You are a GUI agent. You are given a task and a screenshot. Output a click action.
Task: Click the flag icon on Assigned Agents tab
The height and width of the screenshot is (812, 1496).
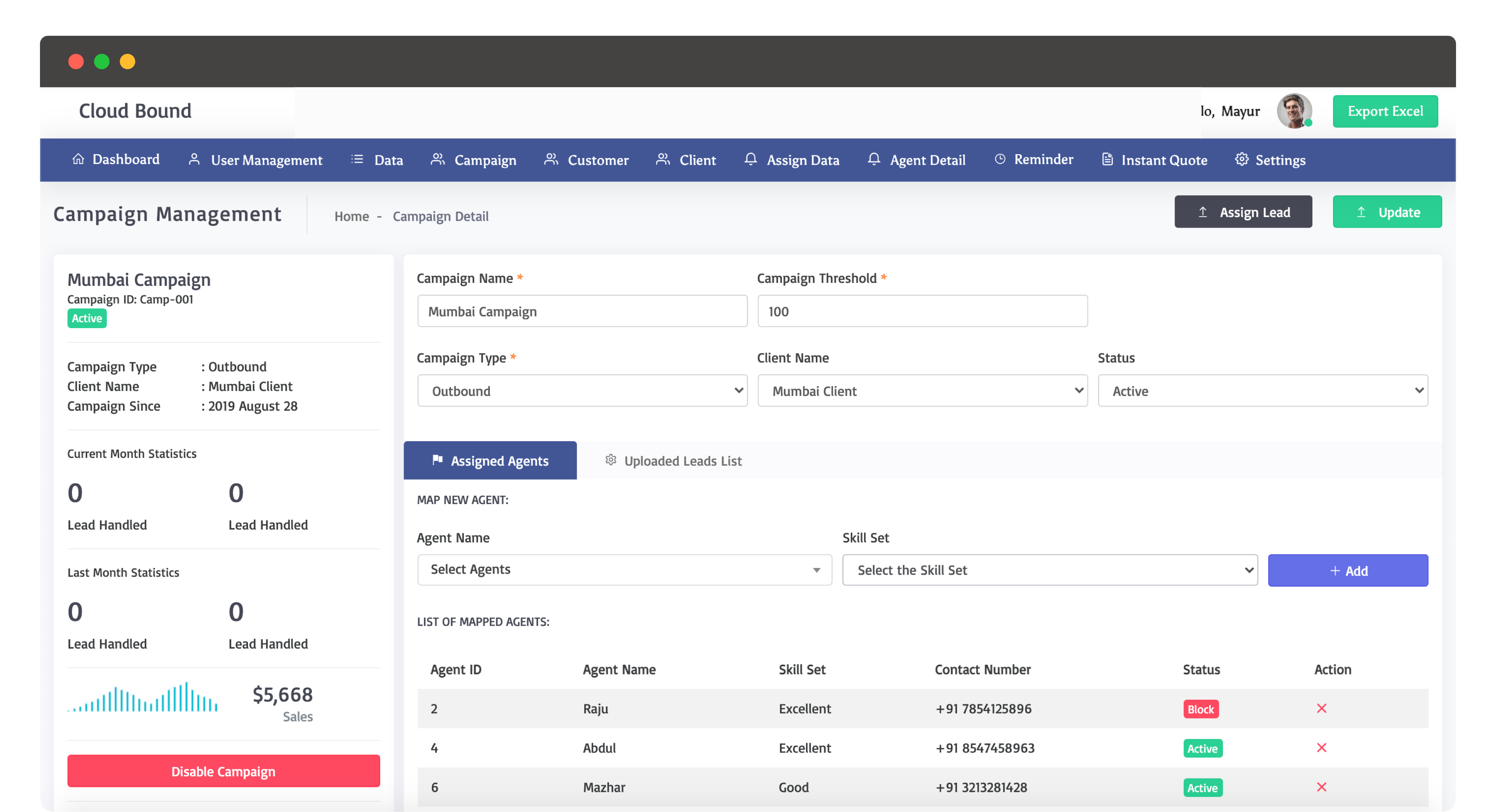pyautogui.click(x=437, y=460)
